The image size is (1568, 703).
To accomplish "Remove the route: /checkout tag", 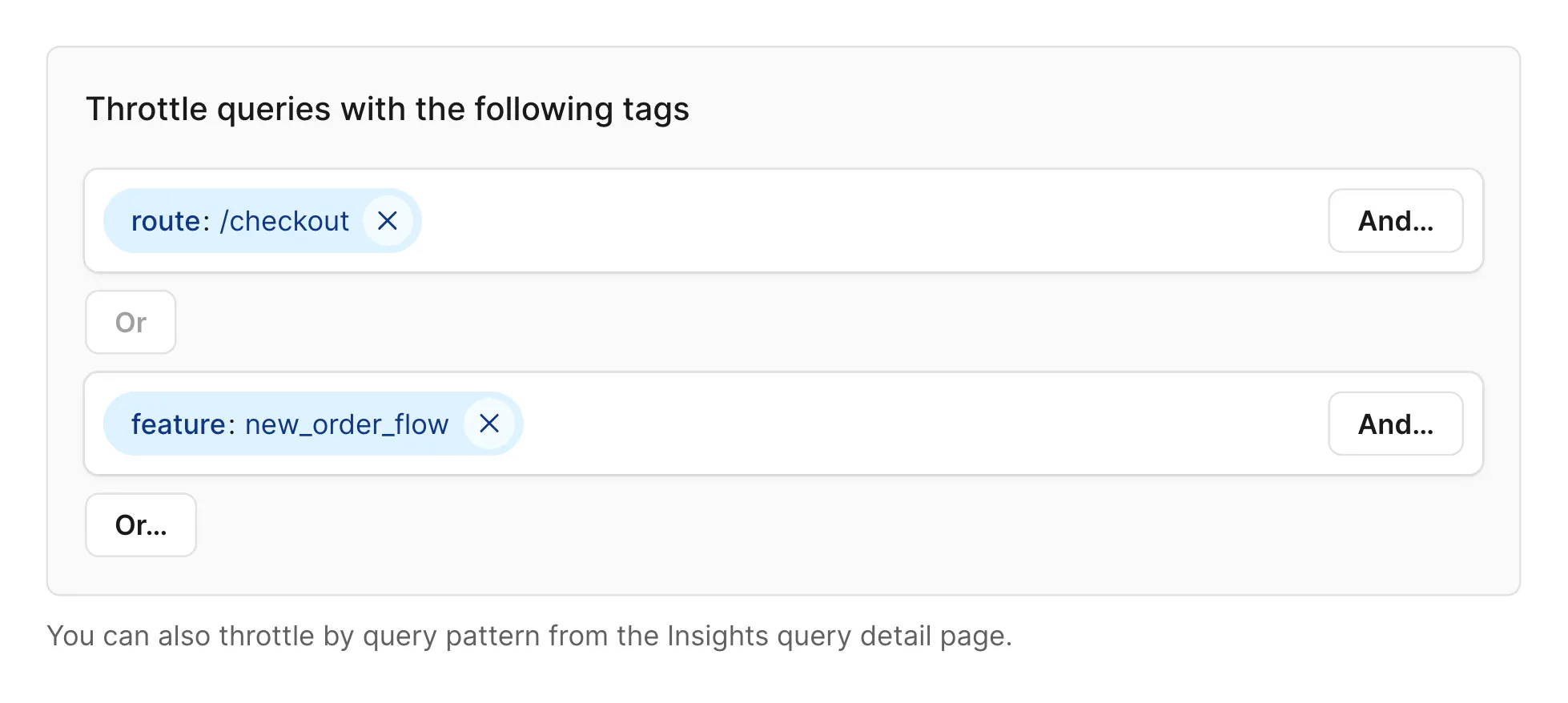I will tap(388, 221).
